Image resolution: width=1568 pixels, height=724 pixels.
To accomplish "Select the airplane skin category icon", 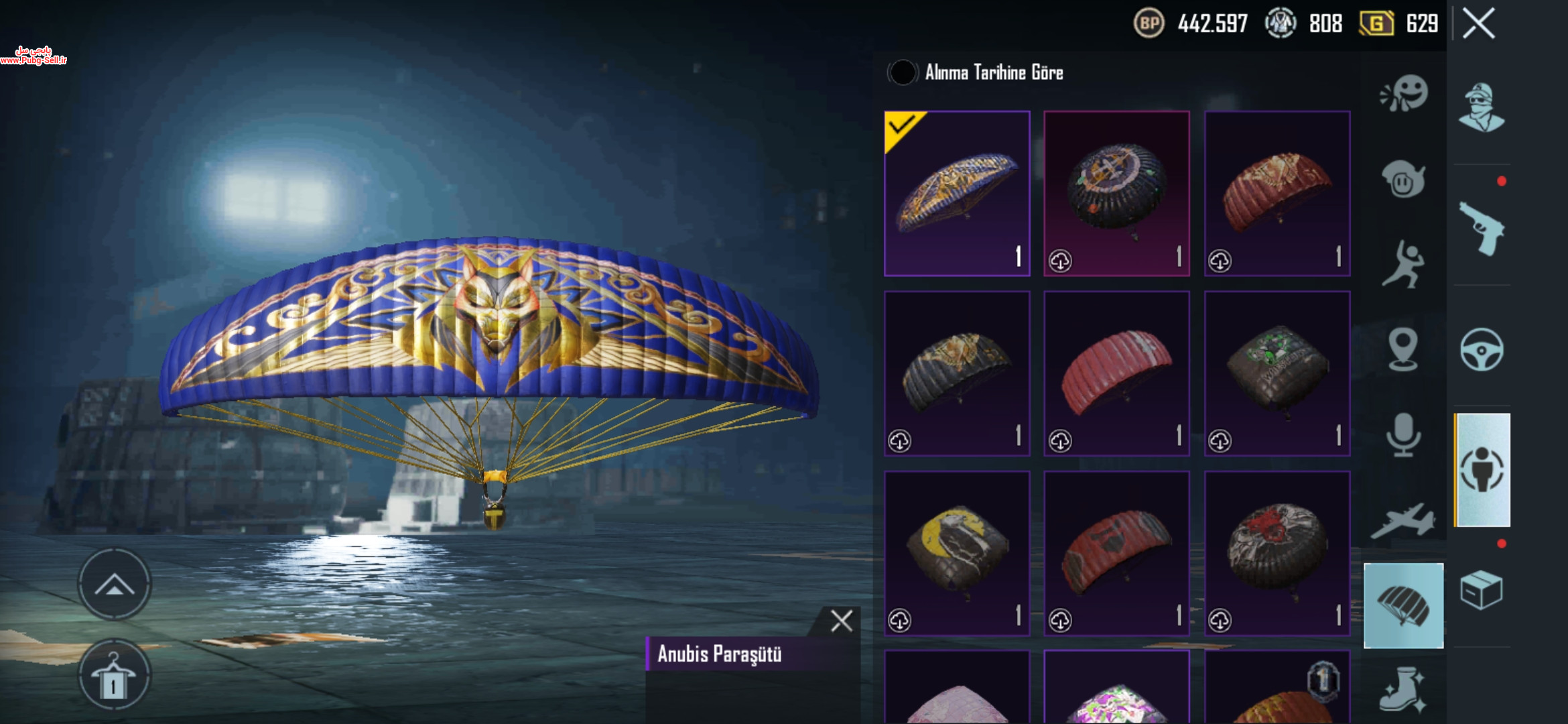I will click(x=1402, y=522).
